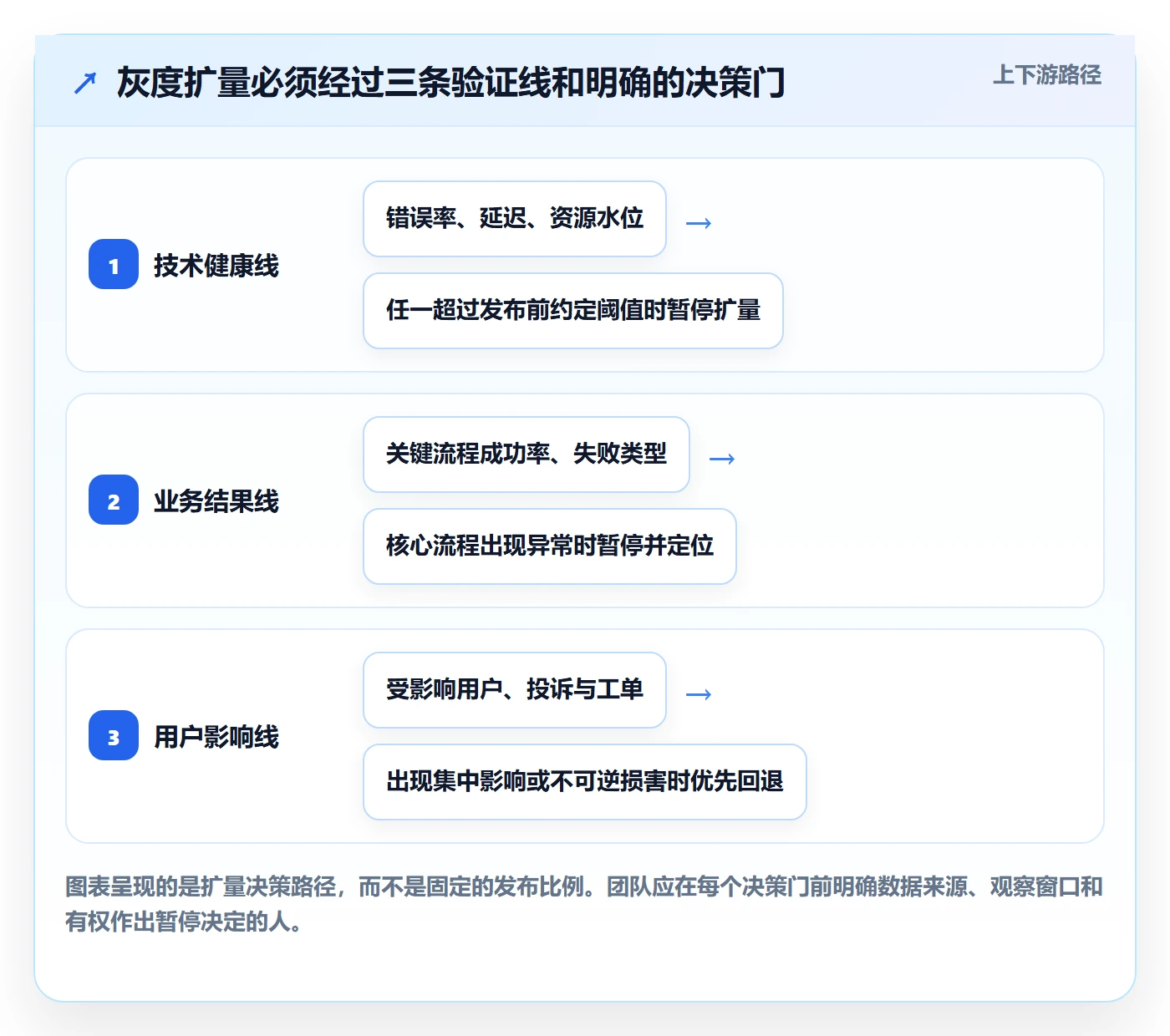The width and height of the screenshot is (1170, 1036).
Task: Click the arrow after 受影响用户、投诉与工单
Action: point(699,694)
